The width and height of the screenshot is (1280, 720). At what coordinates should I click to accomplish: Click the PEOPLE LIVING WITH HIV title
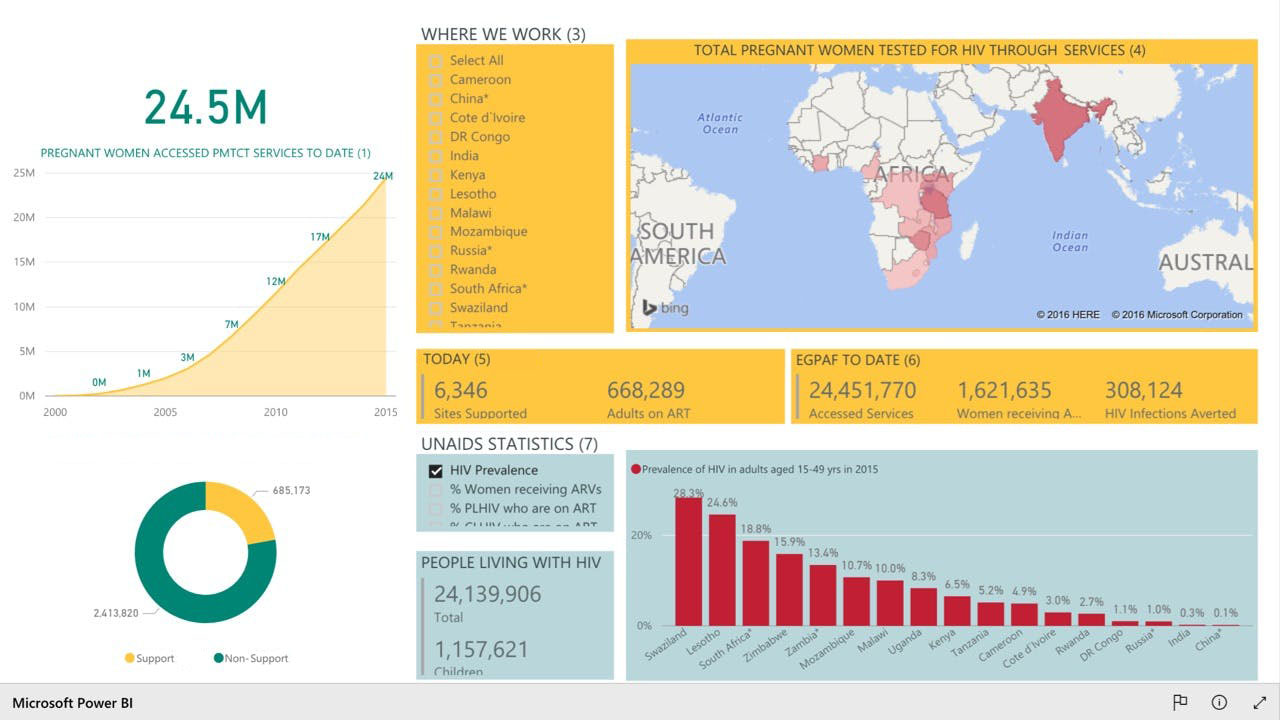pyautogui.click(x=511, y=563)
